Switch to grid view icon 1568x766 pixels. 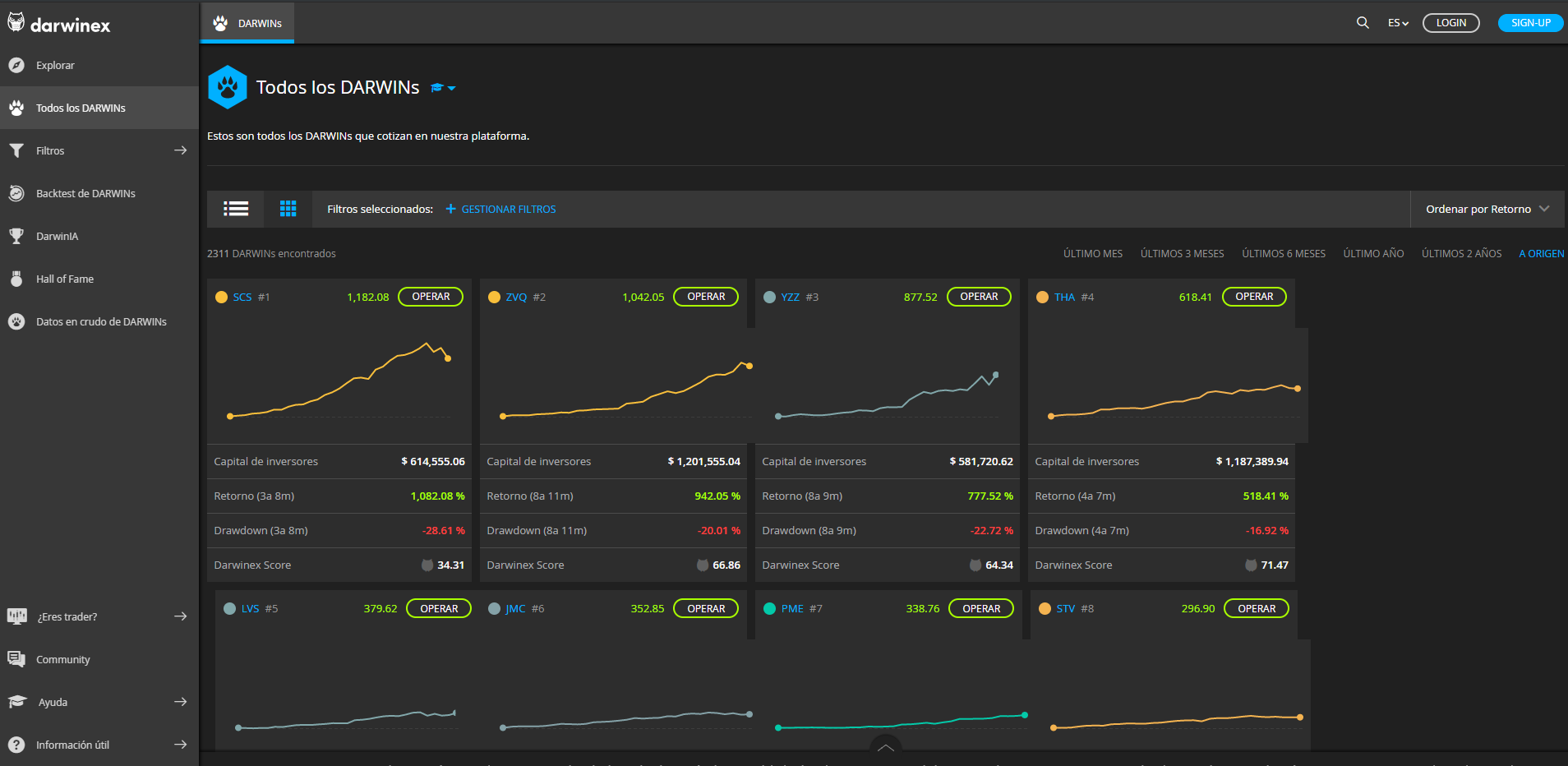(288, 209)
